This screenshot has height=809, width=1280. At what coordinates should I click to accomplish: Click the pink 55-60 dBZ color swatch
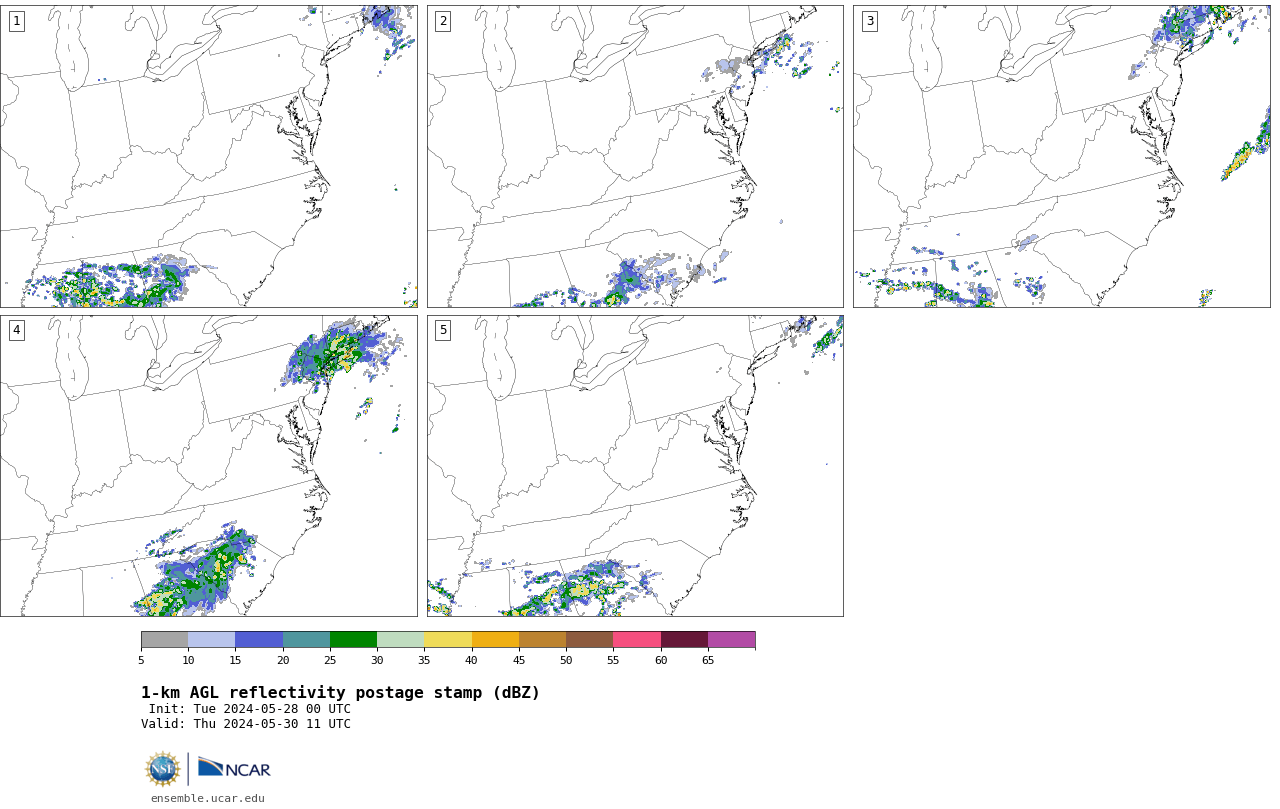[637, 640]
